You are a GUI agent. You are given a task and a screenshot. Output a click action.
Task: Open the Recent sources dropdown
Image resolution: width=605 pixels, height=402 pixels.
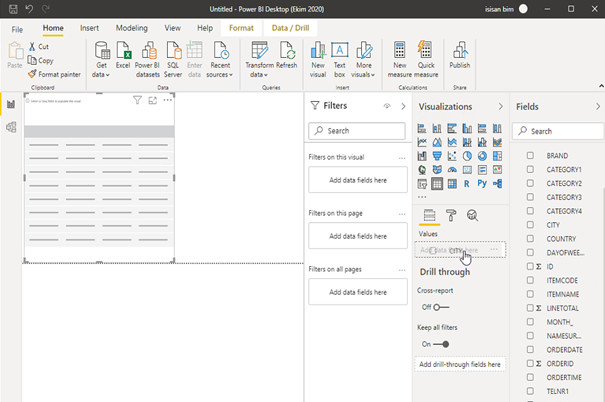[x=220, y=60]
